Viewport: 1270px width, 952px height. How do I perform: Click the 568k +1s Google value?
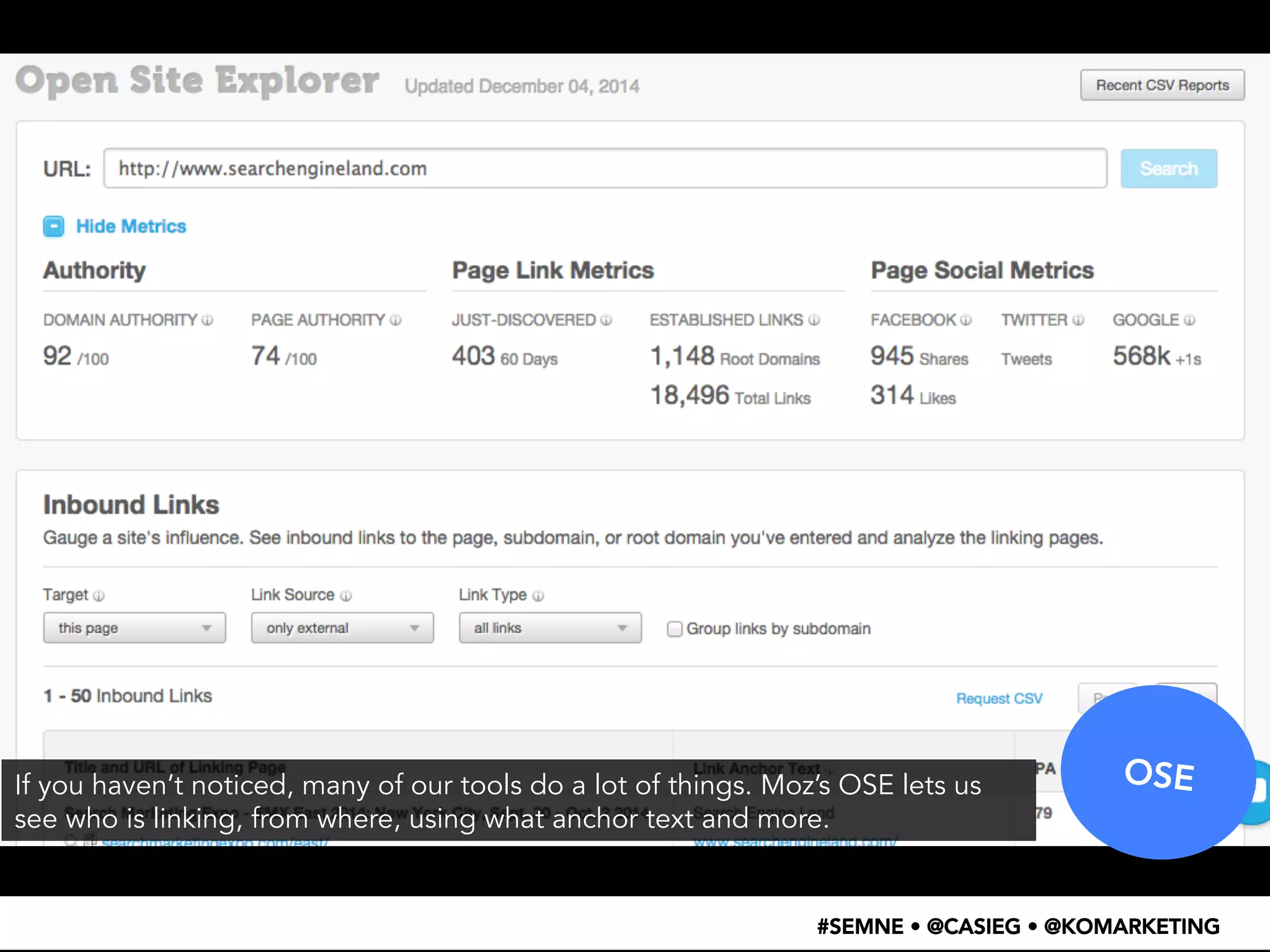[1157, 356]
